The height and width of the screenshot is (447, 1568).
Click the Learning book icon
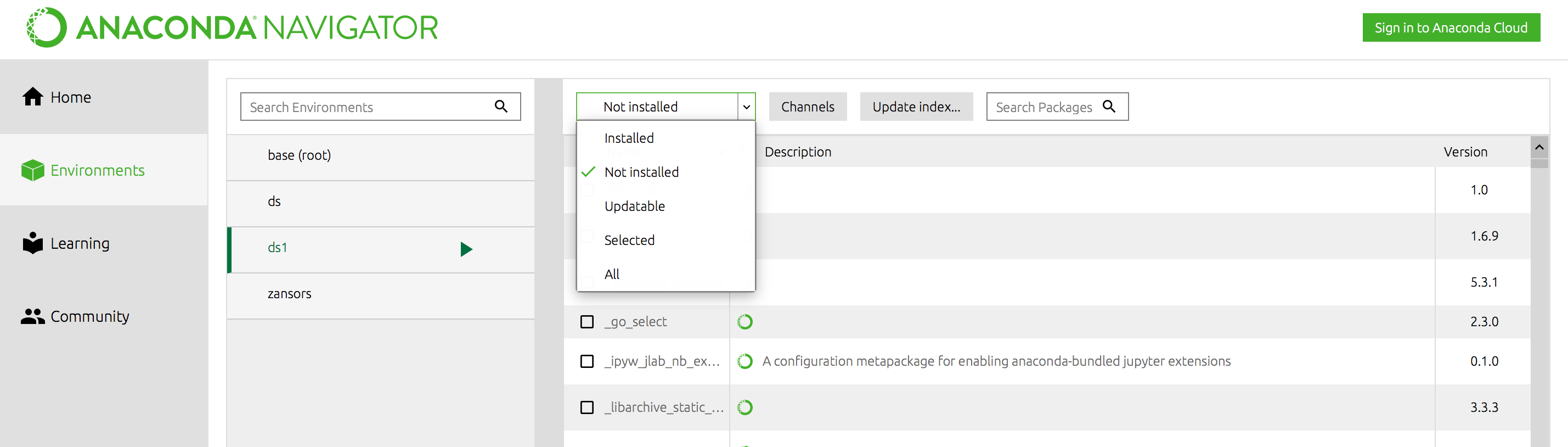[x=33, y=243]
